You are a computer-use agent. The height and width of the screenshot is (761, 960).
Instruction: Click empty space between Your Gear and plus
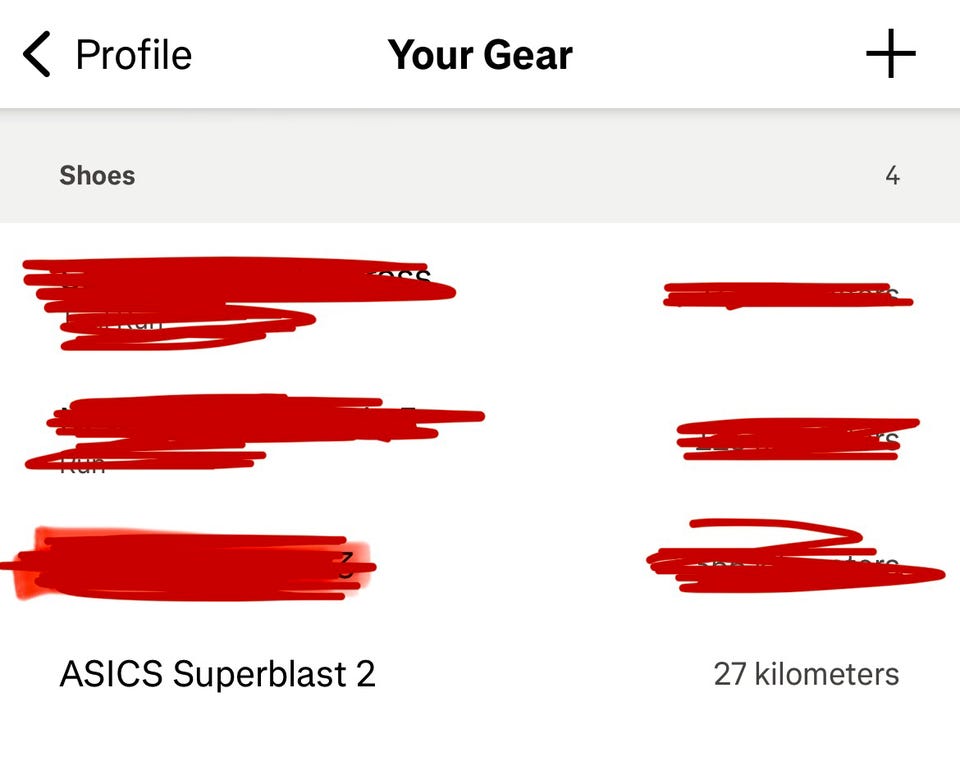click(x=720, y=54)
